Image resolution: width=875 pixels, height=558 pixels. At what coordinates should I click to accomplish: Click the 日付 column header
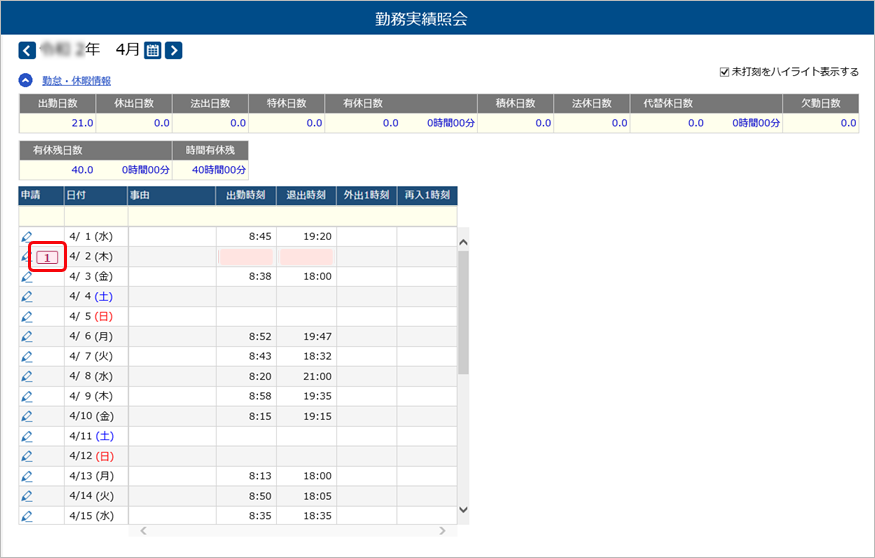(96, 195)
